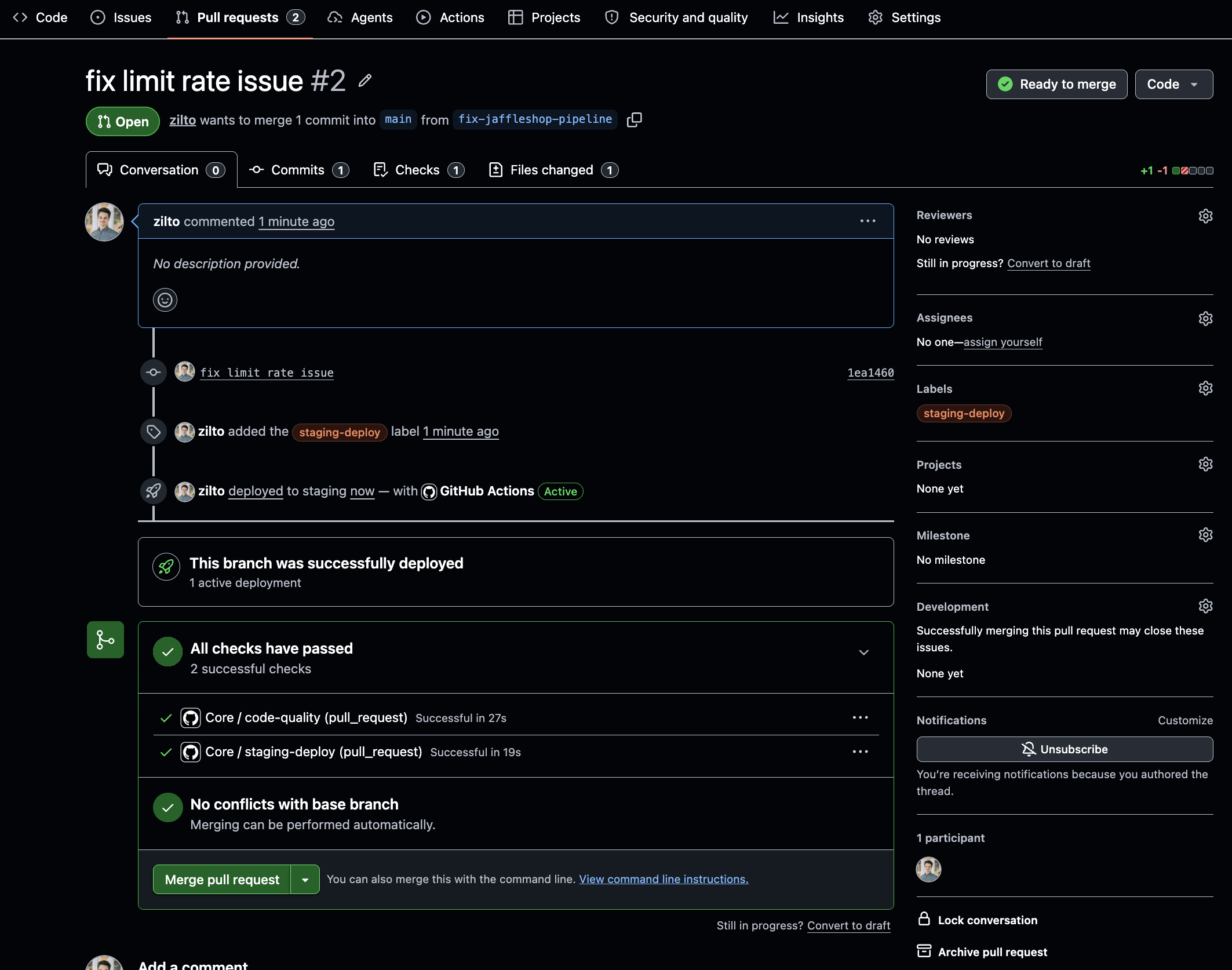Open Assignees gear settings
The image size is (1232, 970).
tap(1205, 319)
